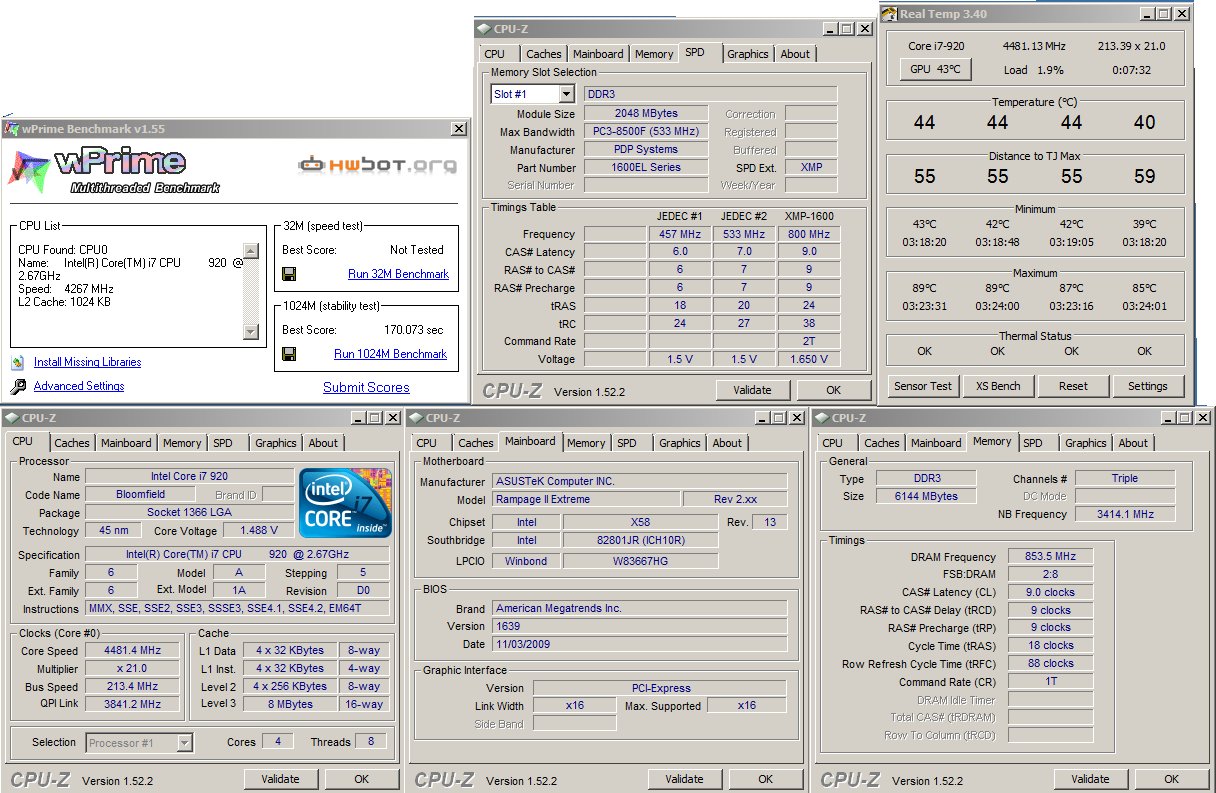This screenshot has width=1216, height=793.
Task: Click the Intel Core i7 logo image
Action: (x=345, y=503)
